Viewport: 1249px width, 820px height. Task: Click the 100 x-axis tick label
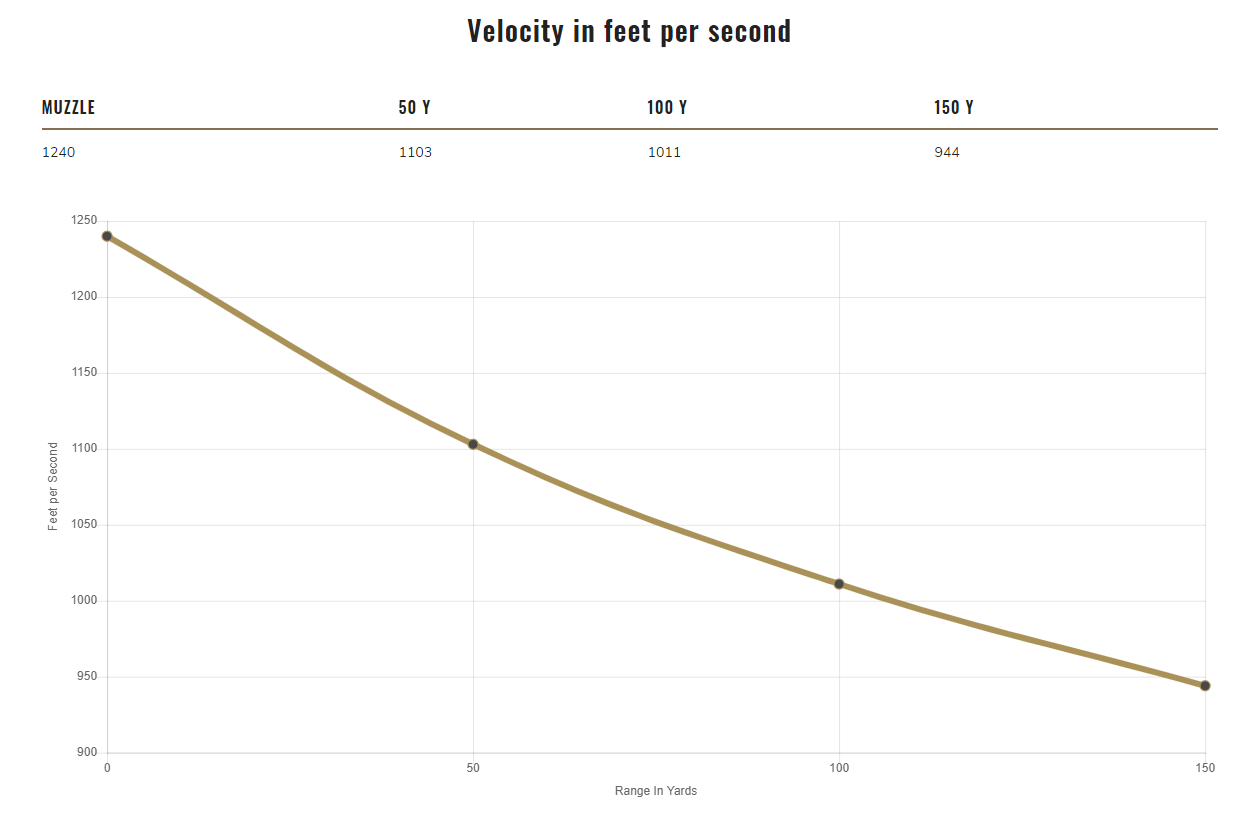tap(839, 768)
